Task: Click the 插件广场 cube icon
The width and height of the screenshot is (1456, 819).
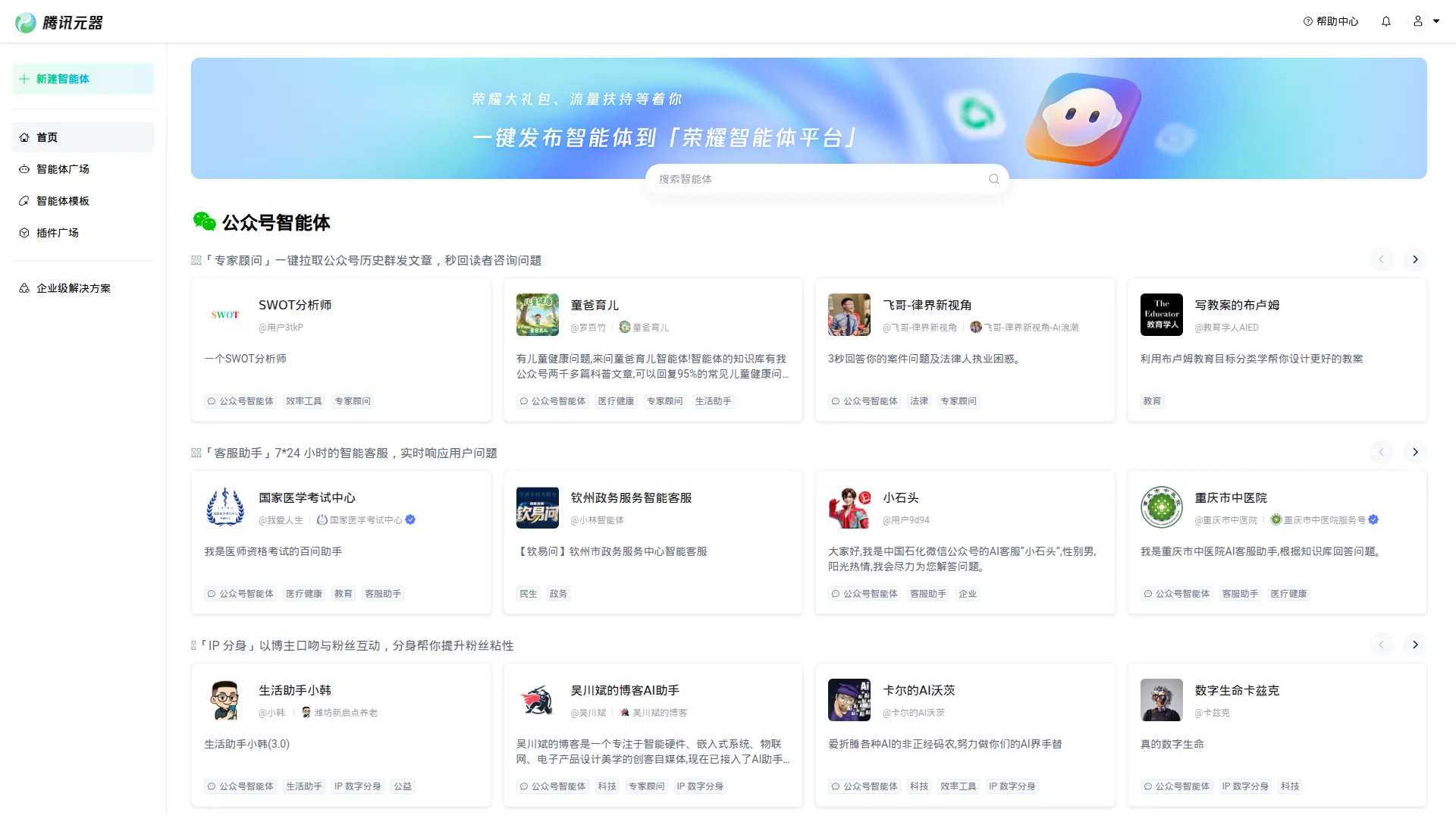Action: (24, 233)
